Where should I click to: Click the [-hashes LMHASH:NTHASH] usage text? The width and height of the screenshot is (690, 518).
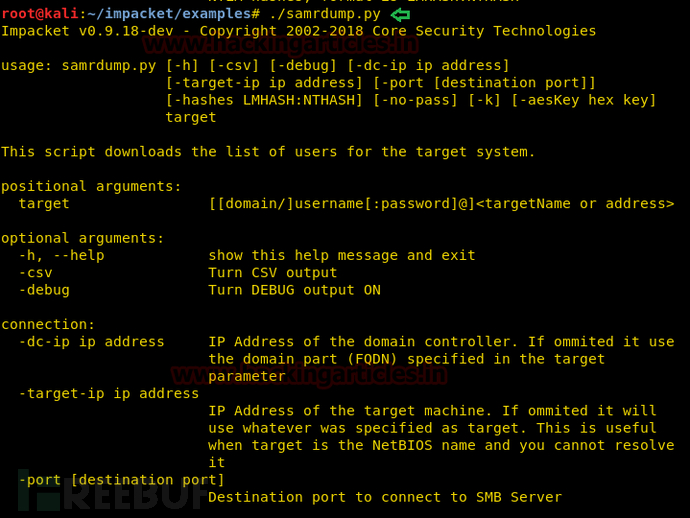[264, 100]
